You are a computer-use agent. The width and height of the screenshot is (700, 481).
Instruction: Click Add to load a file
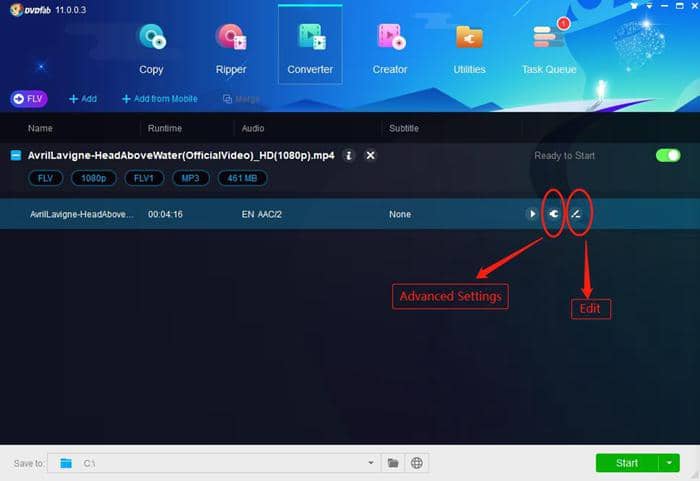83,99
